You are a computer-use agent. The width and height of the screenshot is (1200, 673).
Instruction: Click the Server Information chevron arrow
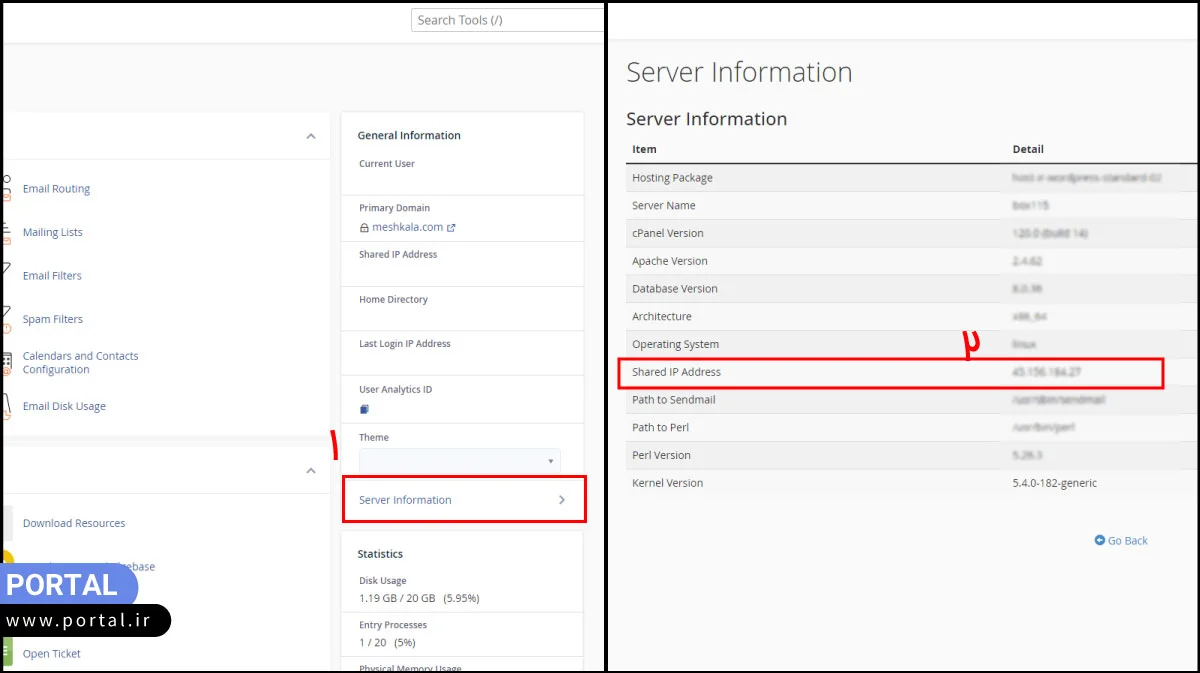(x=561, y=500)
